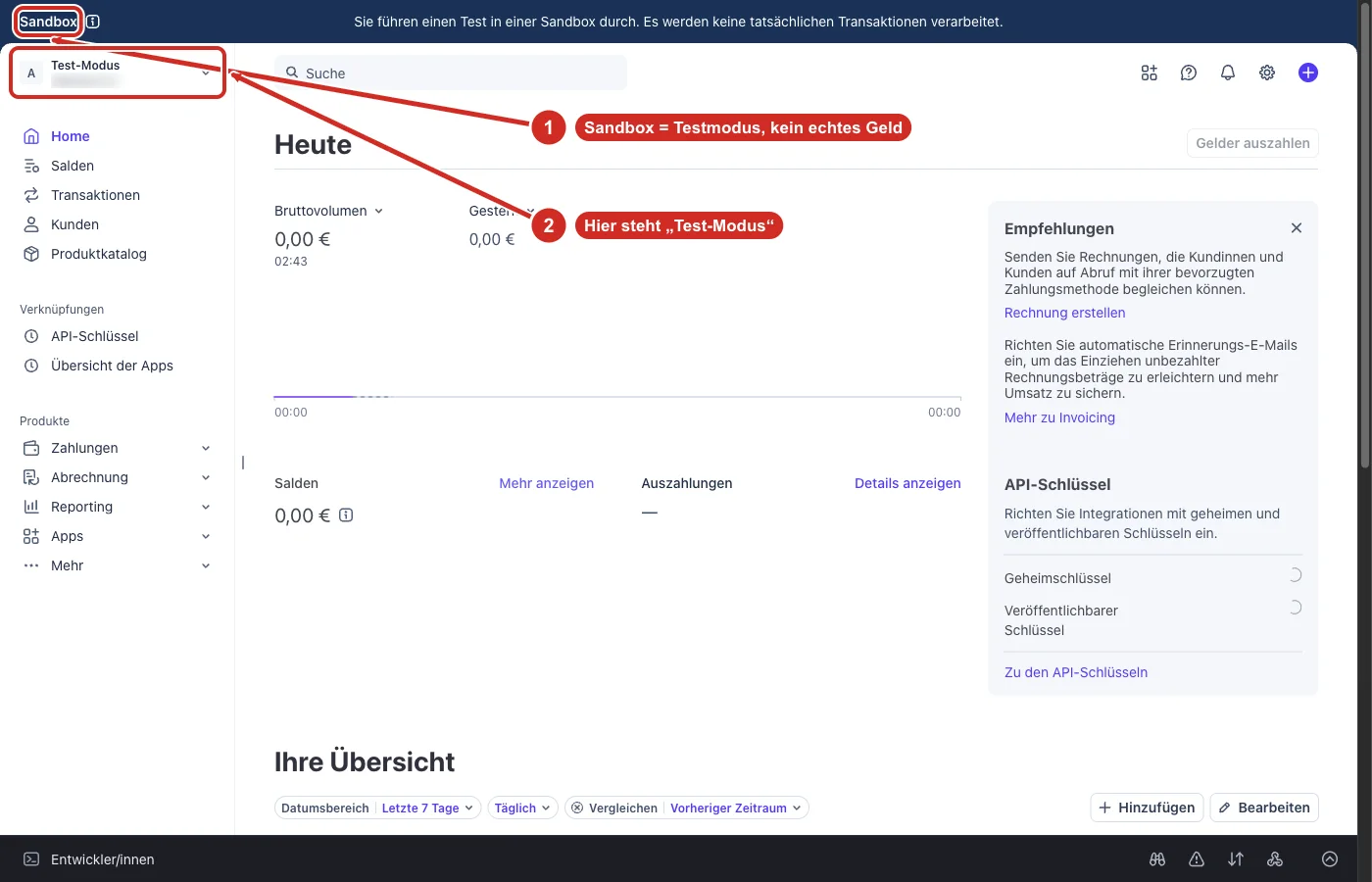Click Rechnung erstellen link
The width and height of the screenshot is (1372, 882).
click(x=1064, y=313)
